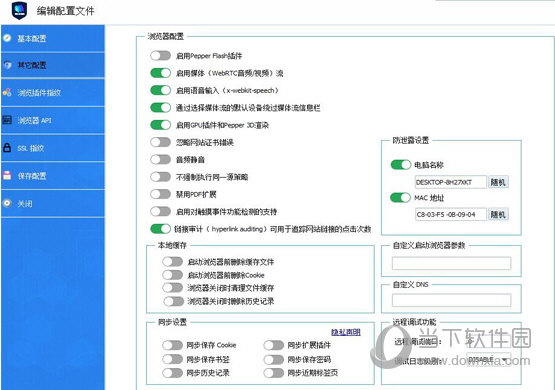
Task: Click the round icon beside 关闭
Action: coord(7,203)
